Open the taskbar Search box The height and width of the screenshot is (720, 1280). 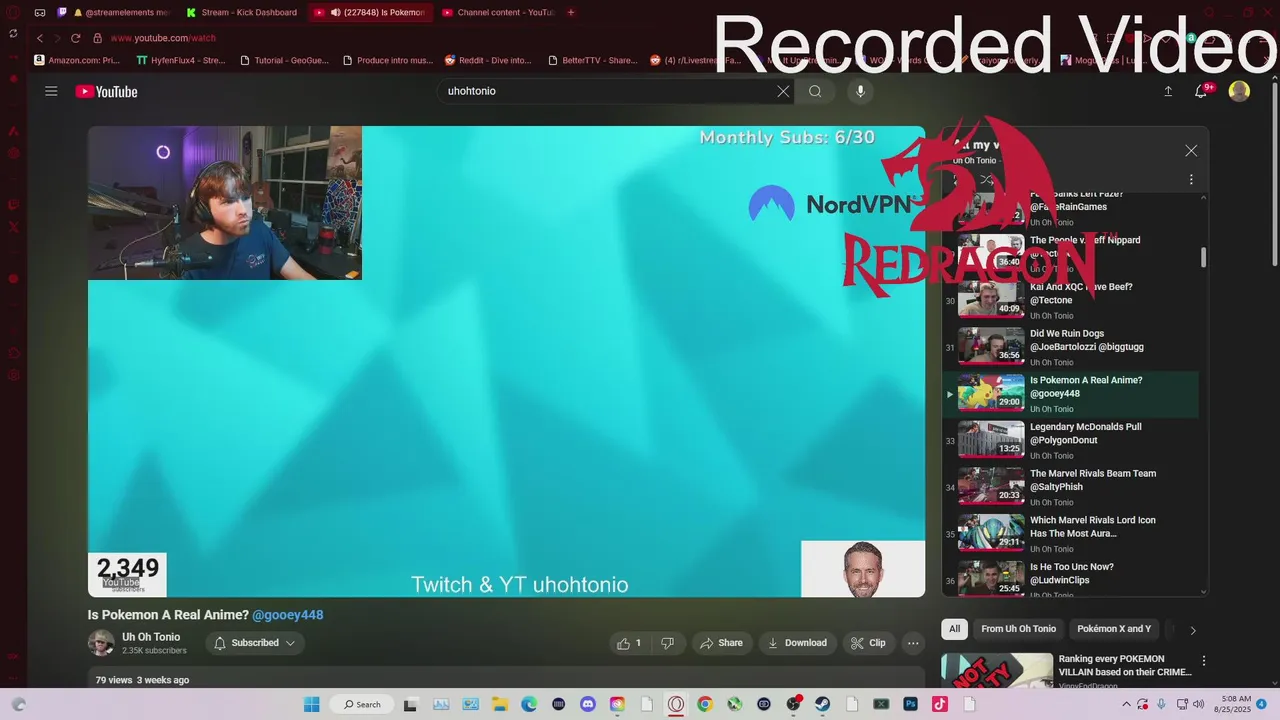(x=362, y=704)
